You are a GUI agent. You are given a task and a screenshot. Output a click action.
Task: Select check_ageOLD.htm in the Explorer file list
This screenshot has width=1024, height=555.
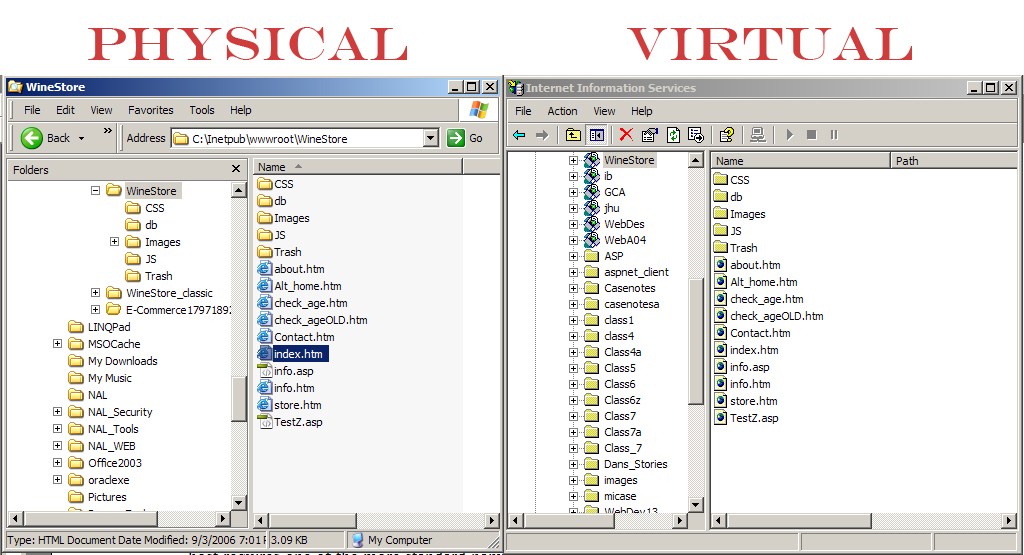[321, 320]
